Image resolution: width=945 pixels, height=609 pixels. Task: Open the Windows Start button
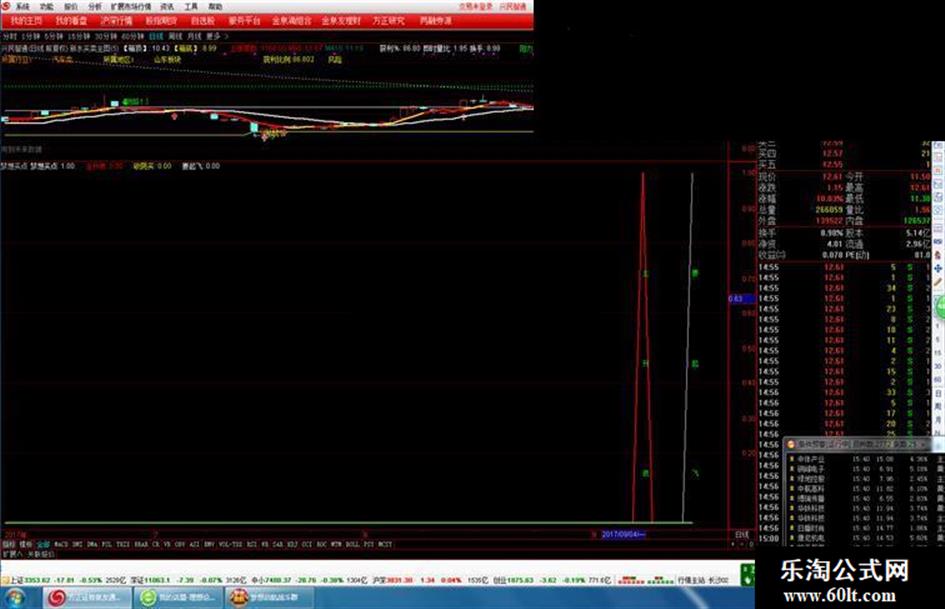pos(16,598)
